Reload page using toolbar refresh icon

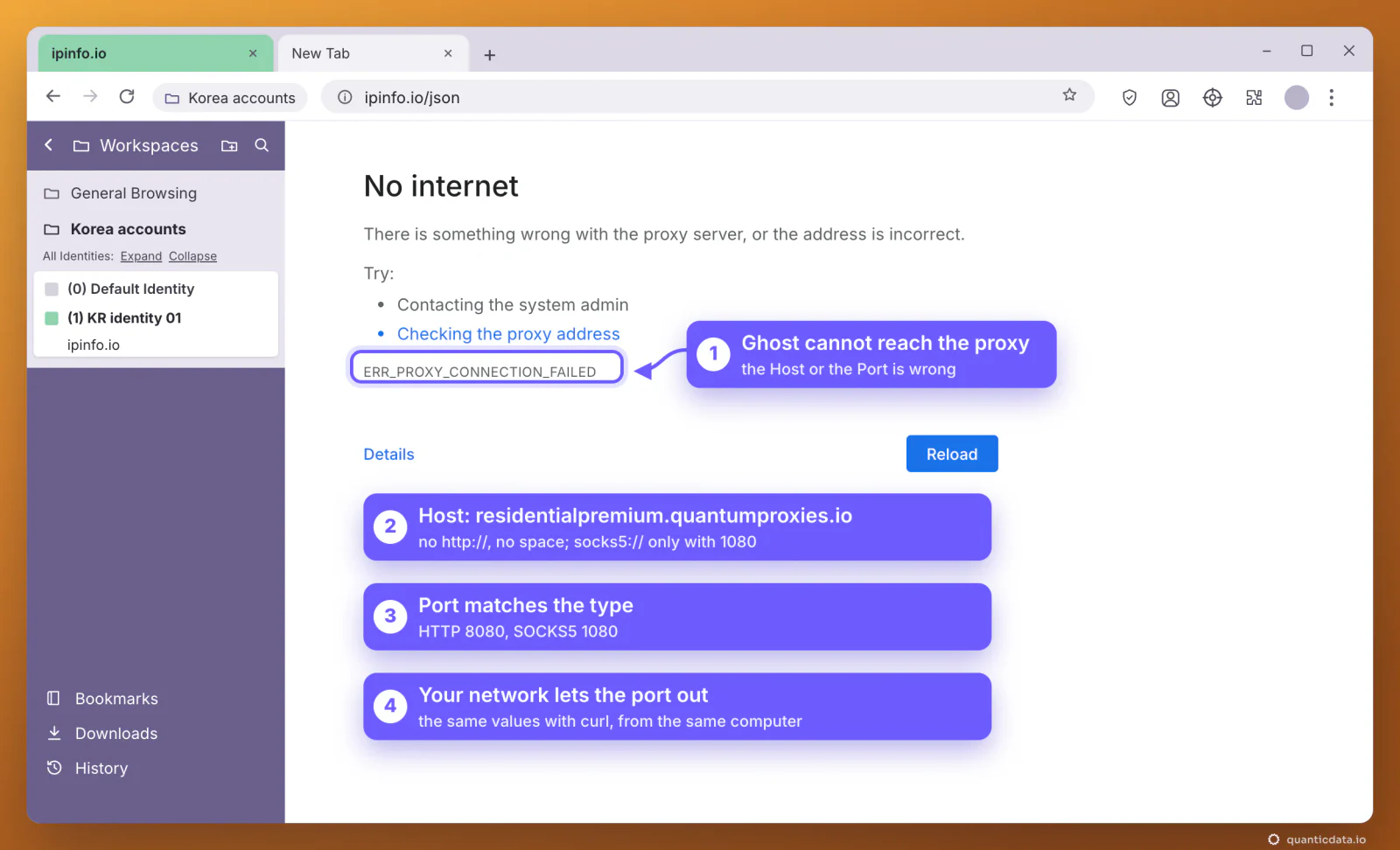pos(127,97)
